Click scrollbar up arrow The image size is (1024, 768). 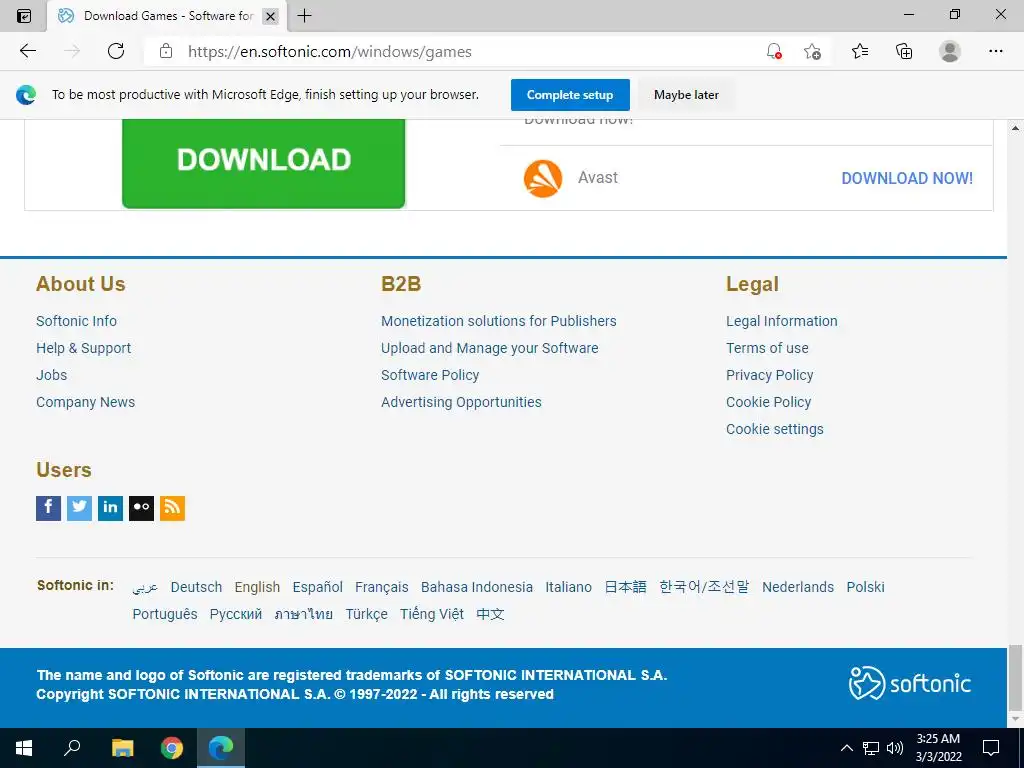[x=1015, y=128]
